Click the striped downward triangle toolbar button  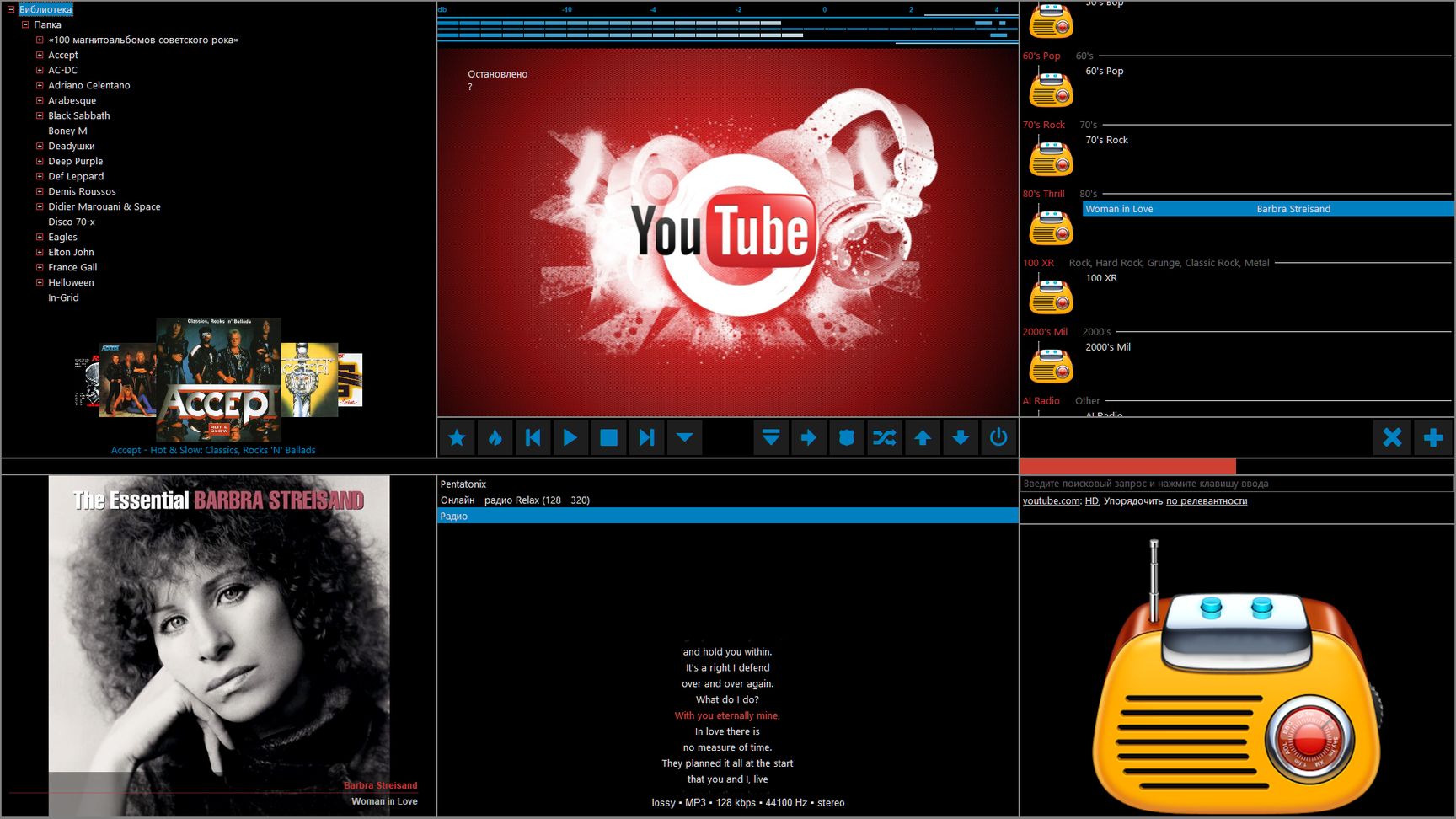click(771, 437)
